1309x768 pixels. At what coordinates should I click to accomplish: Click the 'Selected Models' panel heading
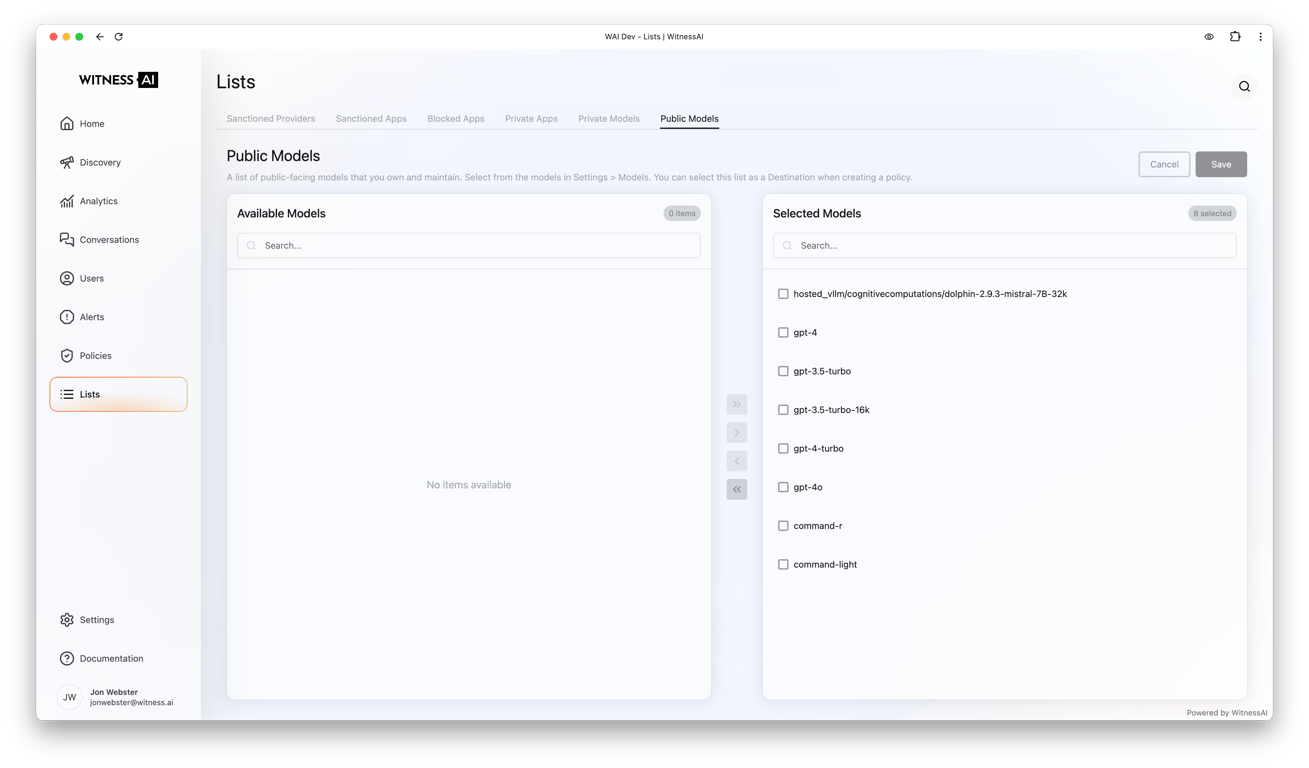pyautogui.click(x=817, y=214)
